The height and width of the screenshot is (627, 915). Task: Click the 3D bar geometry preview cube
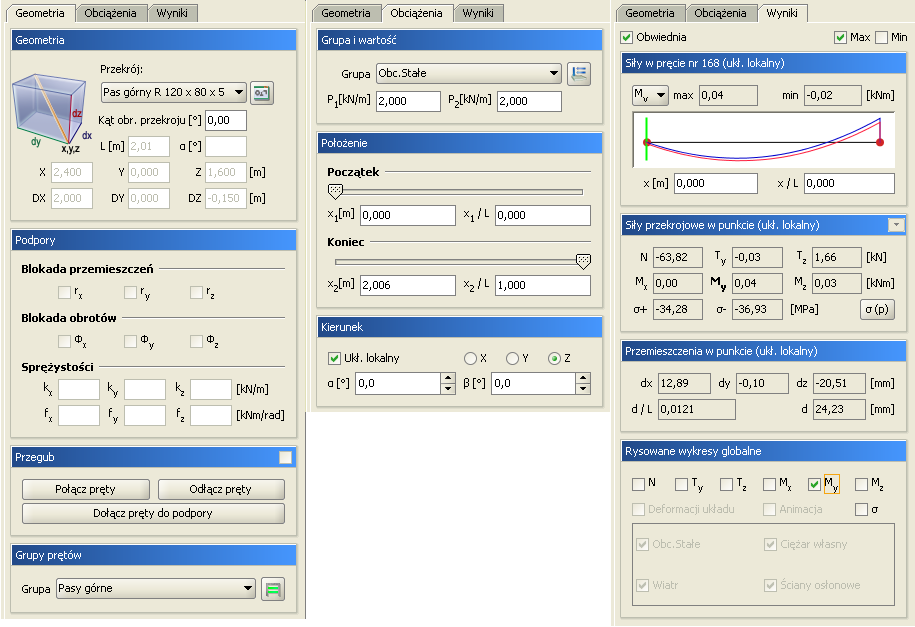[51, 109]
